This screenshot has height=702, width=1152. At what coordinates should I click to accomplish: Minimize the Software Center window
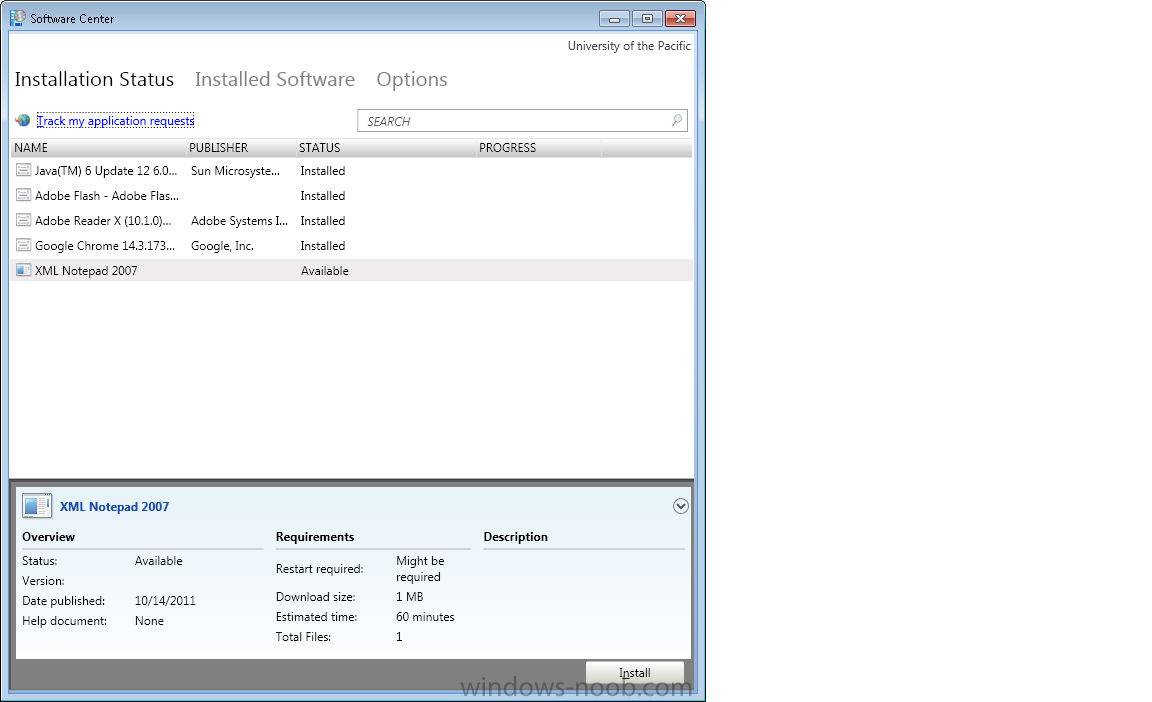tap(614, 18)
